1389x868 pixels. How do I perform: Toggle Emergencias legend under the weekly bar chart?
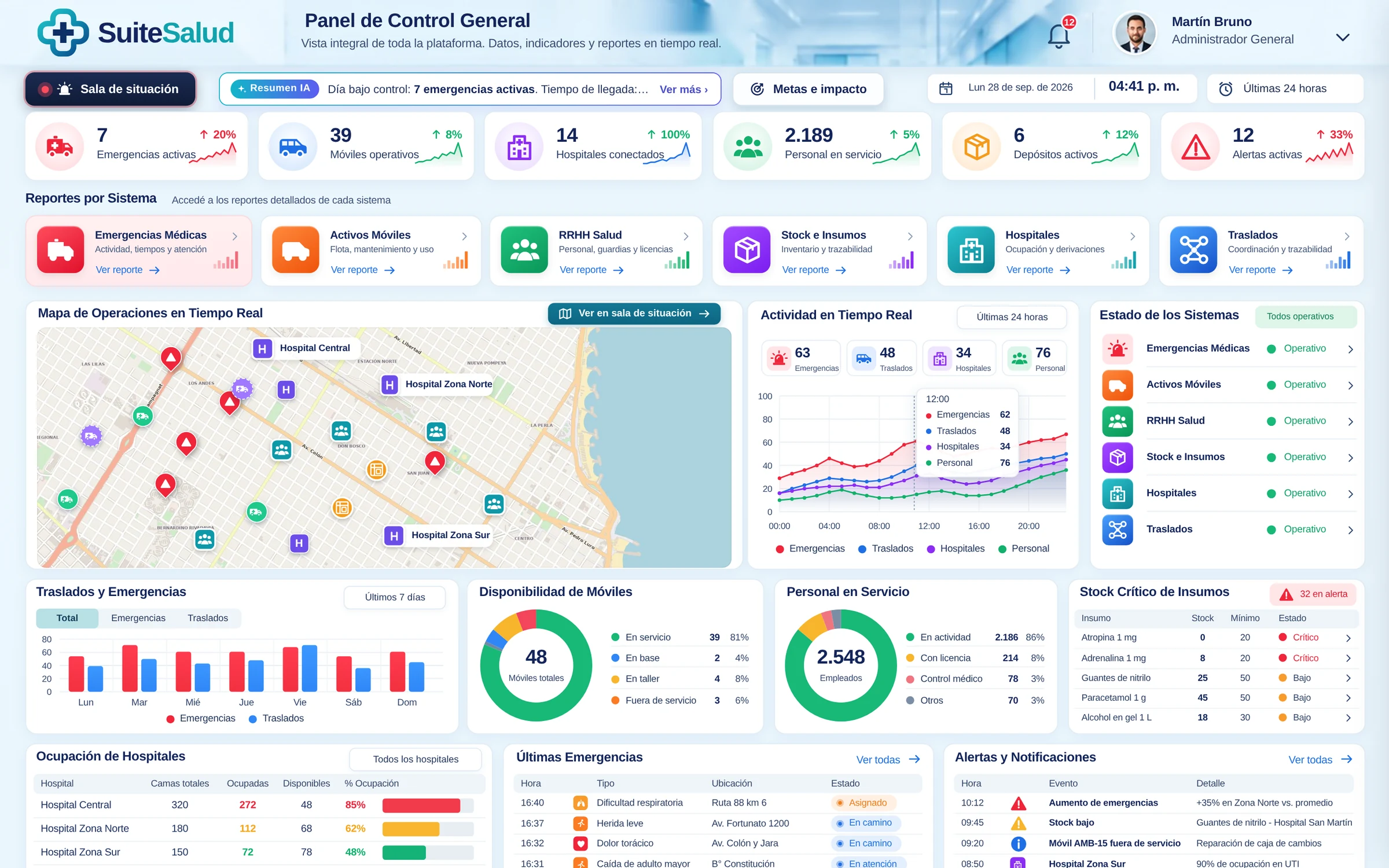[x=201, y=719]
